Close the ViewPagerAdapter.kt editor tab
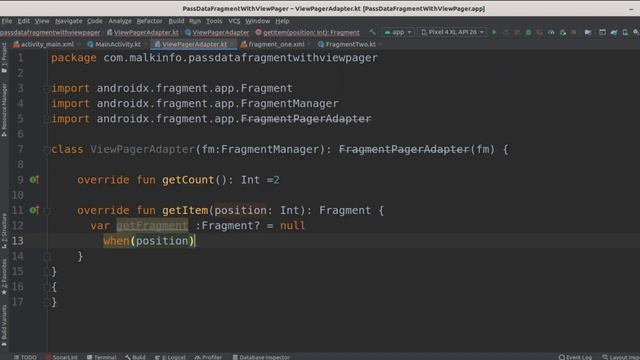Screen dimensions: 640x360 pos(232,44)
